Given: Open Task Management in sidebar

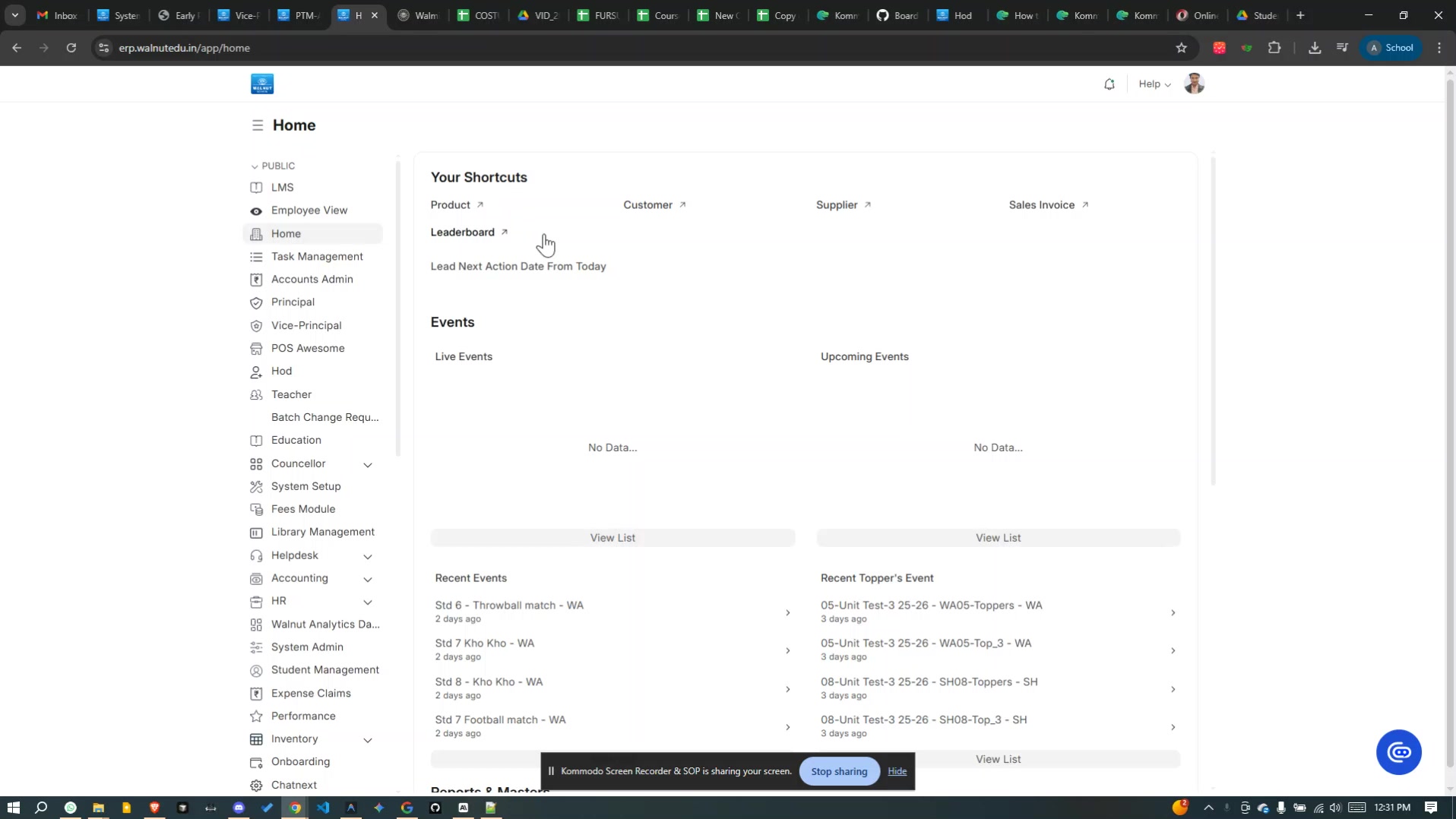Looking at the screenshot, I should click(x=317, y=257).
